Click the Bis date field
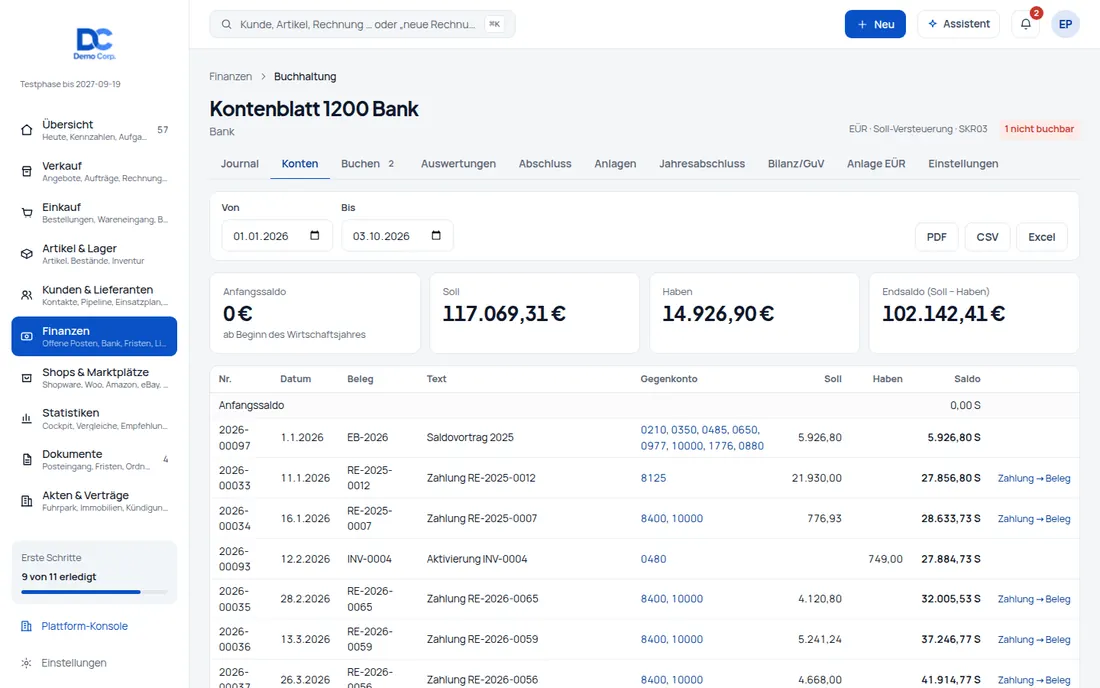 tap(397, 236)
